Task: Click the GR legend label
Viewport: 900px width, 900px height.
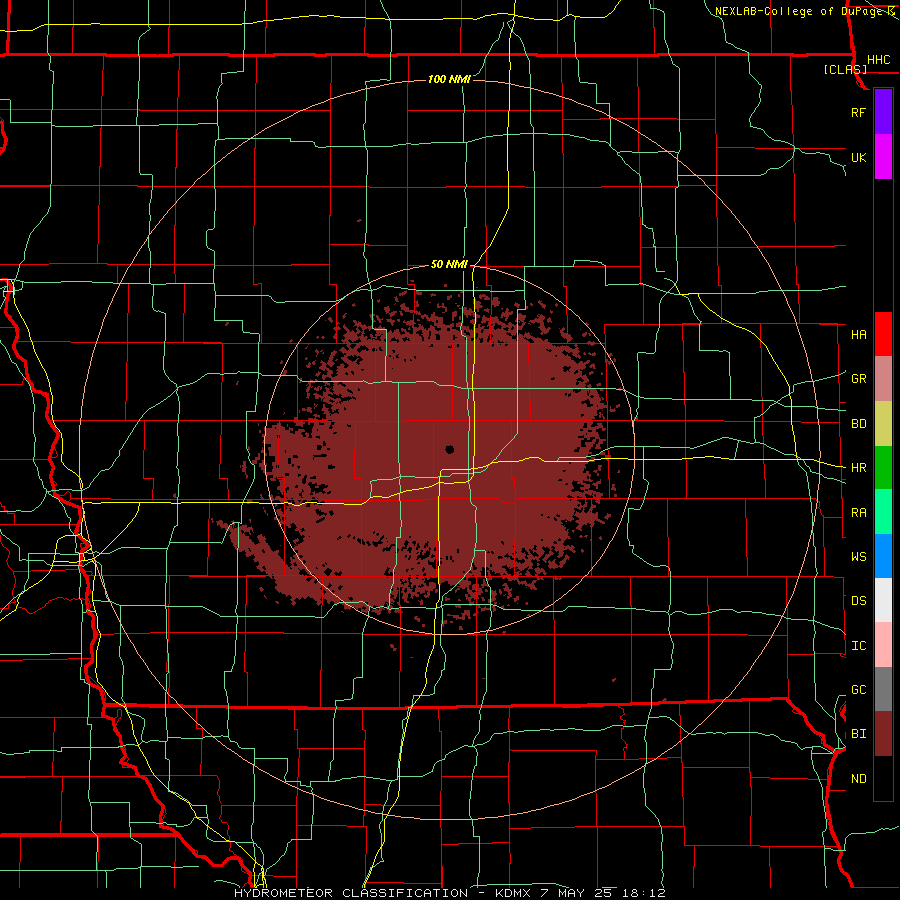Action: pyautogui.click(x=859, y=379)
